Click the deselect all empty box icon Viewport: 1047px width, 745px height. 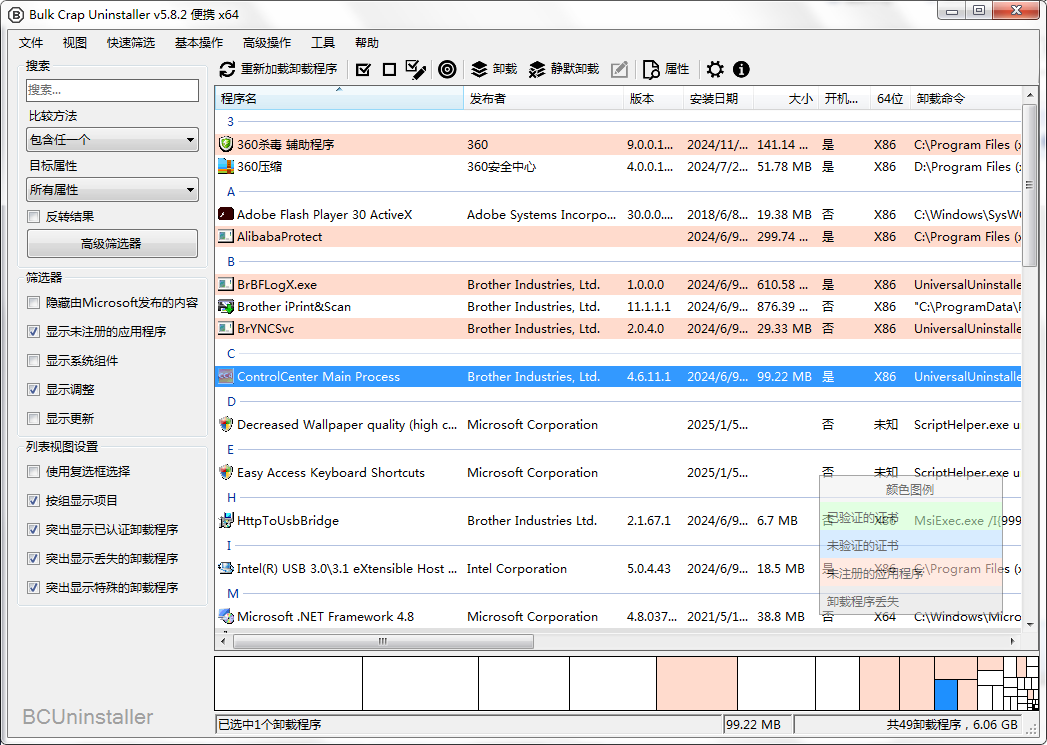[x=389, y=69]
